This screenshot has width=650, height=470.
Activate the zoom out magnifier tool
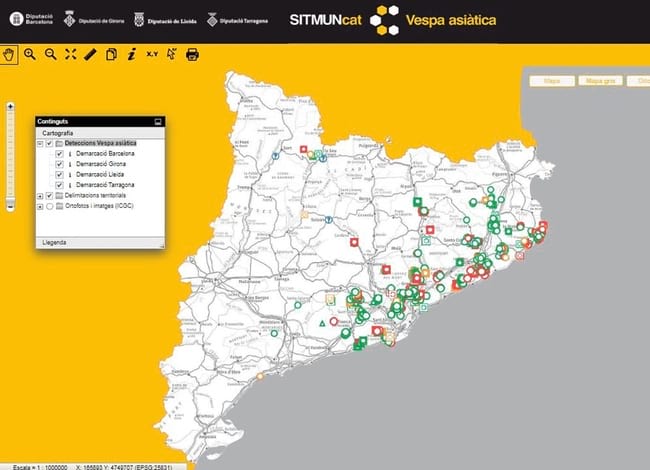[51, 54]
